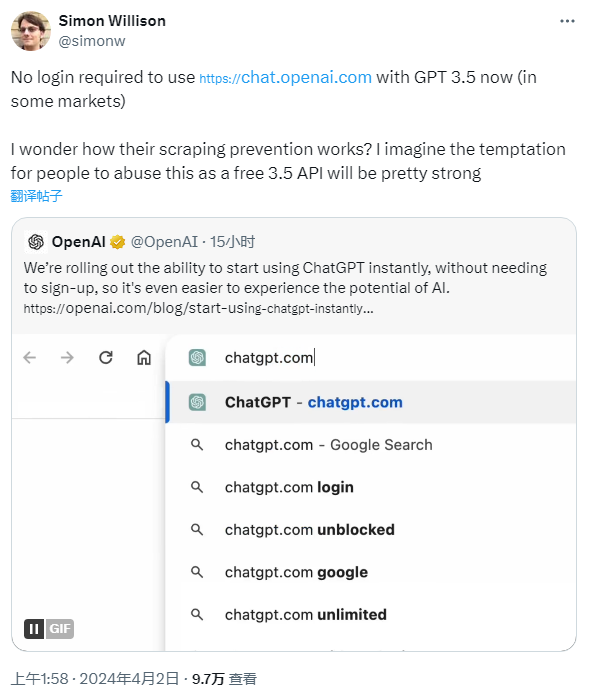This screenshot has width=592, height=692.
Task: Choose the chatgpt.com login suggestion
Action: [371, 487]
